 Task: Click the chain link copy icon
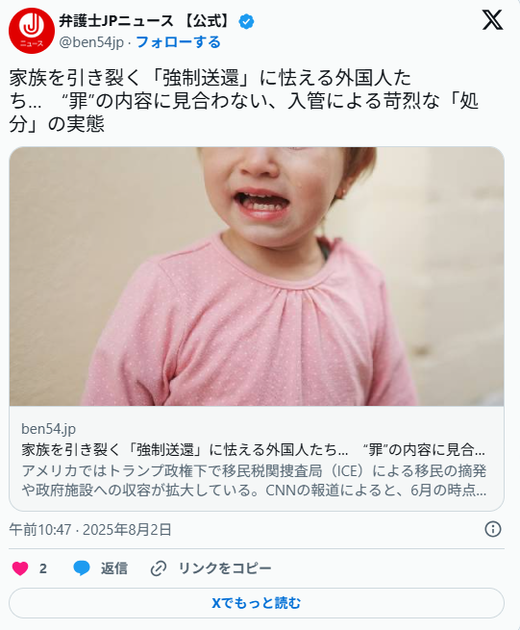(x=158, y=569)
